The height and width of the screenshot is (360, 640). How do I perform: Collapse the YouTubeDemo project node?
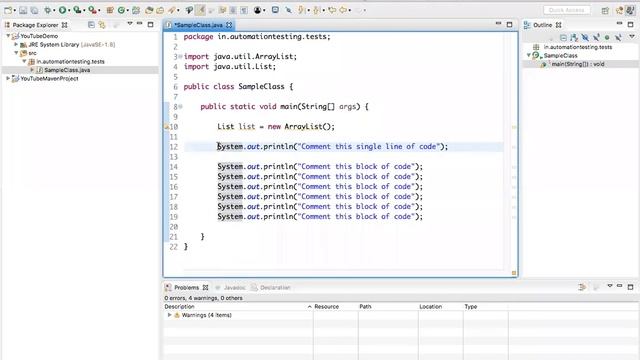[x=8, y=36]
